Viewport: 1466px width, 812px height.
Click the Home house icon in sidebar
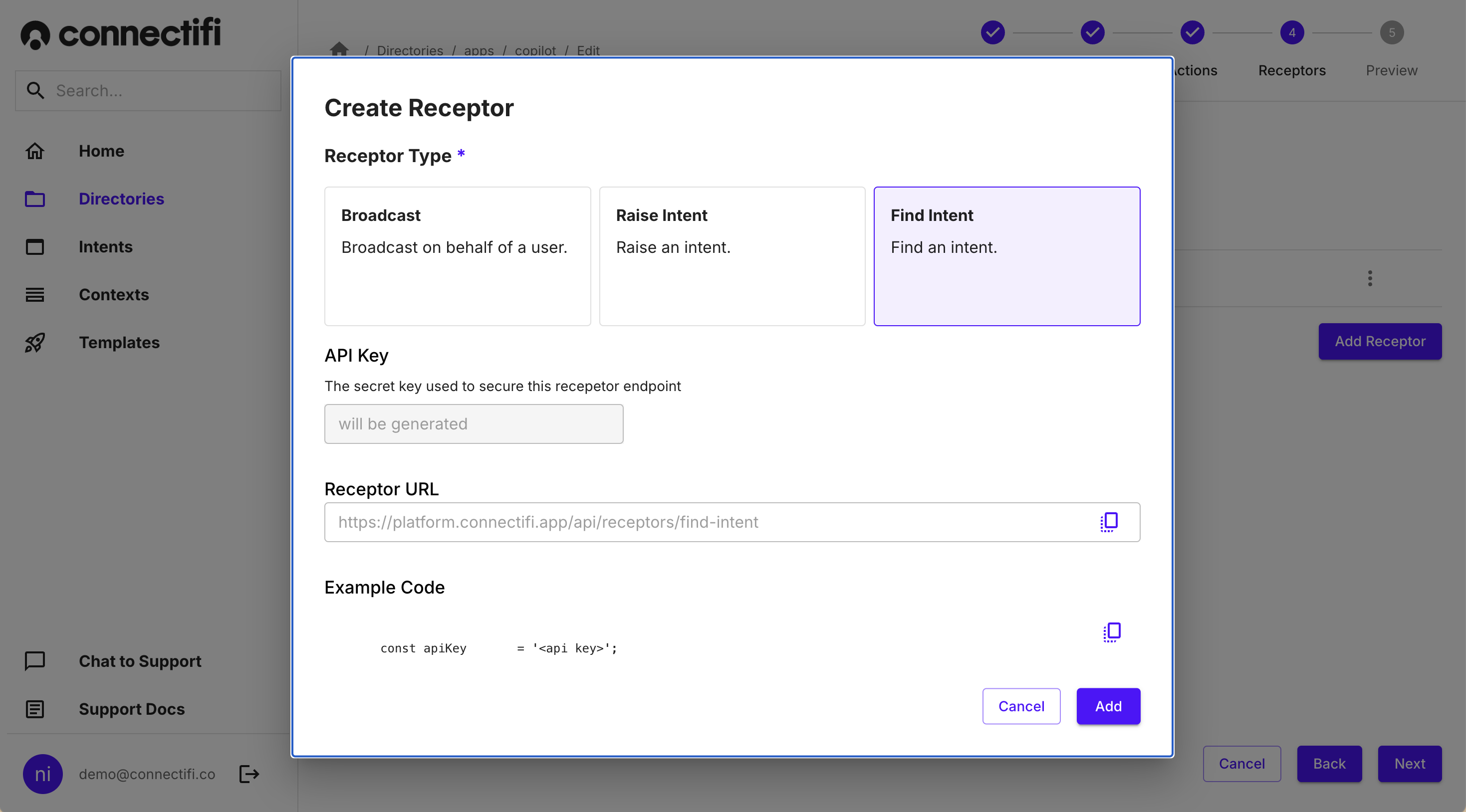click(x=35, y=151)
